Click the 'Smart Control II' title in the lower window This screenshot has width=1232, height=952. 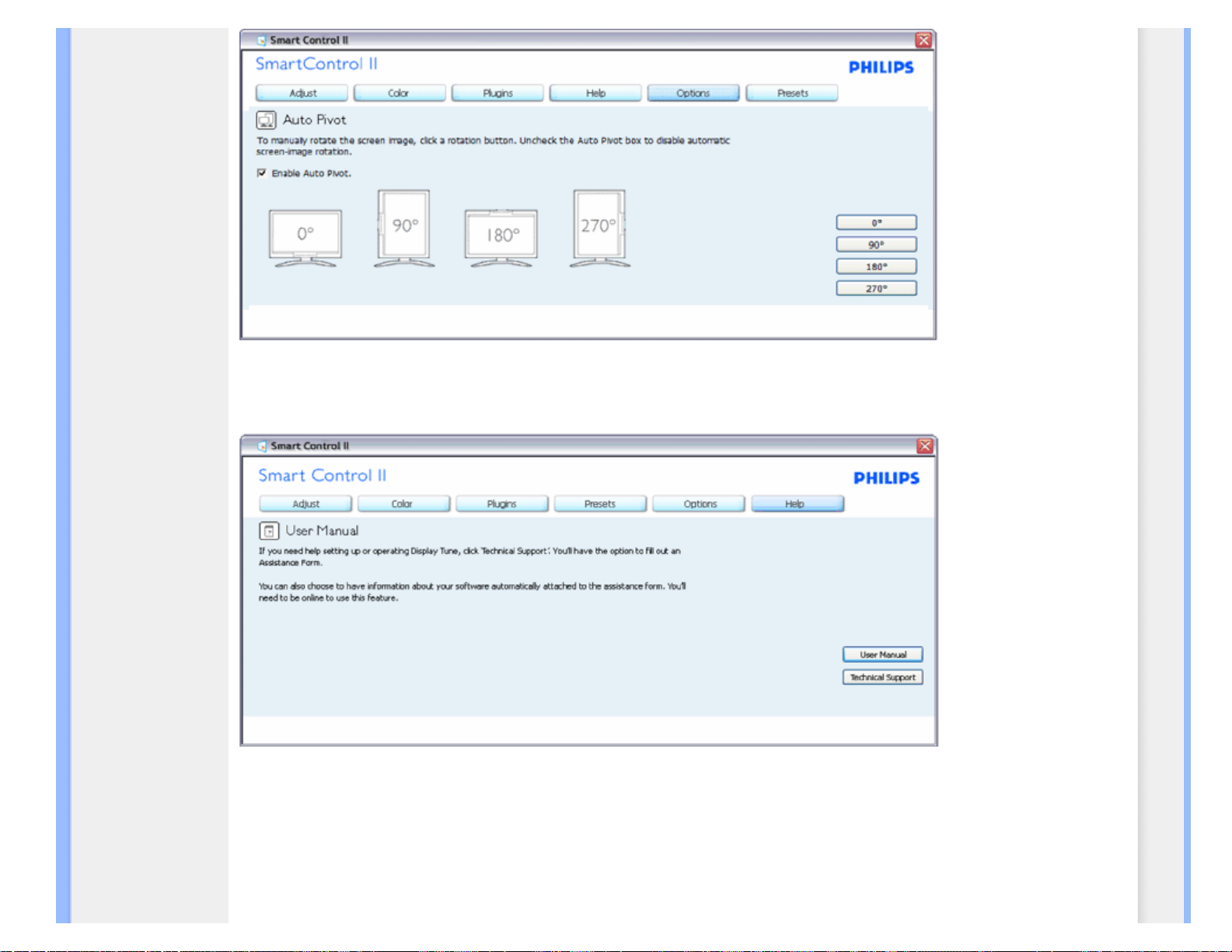tap(323, 475)
